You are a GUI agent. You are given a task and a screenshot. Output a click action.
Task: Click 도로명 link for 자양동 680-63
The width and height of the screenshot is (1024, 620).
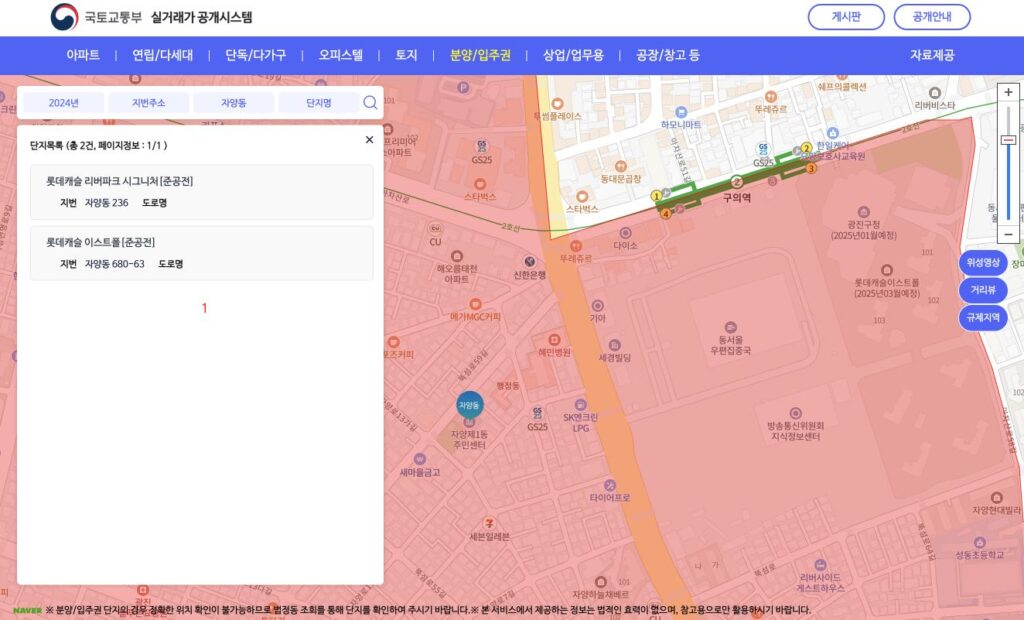tap(170, 264)
